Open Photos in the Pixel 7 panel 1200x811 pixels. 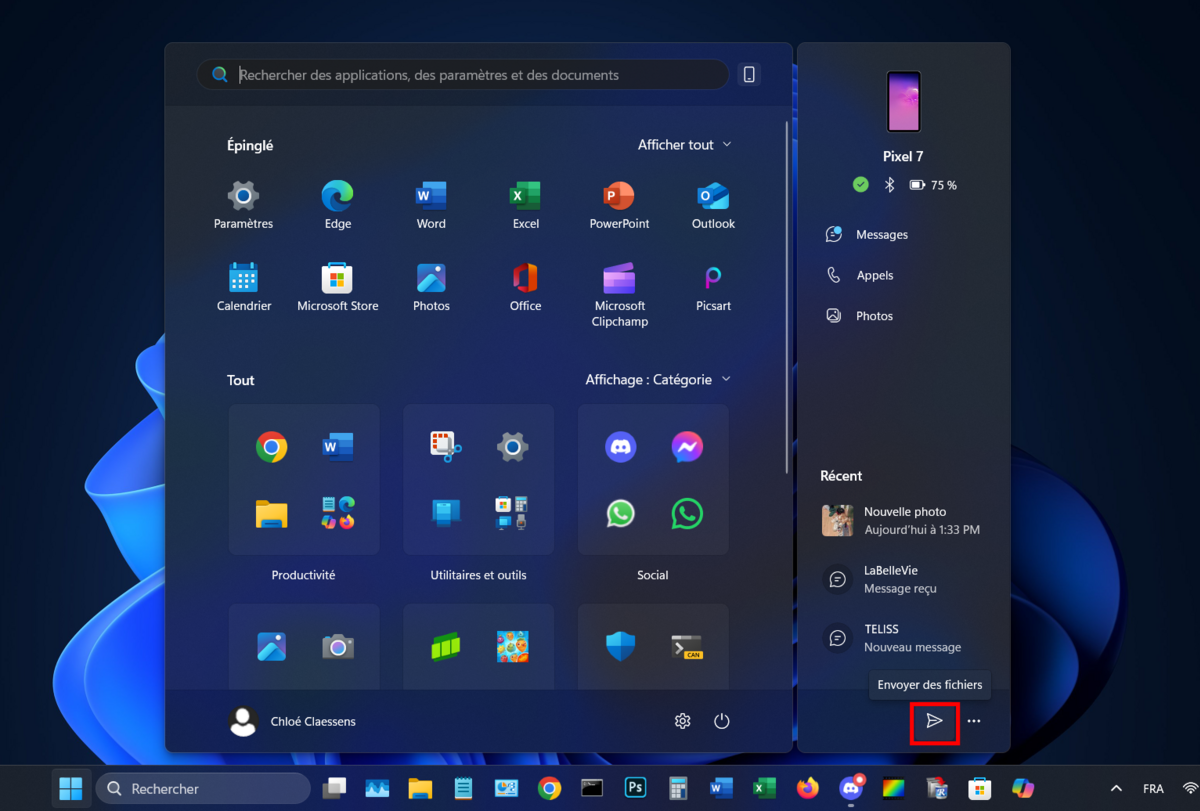[x=860, y=316]
